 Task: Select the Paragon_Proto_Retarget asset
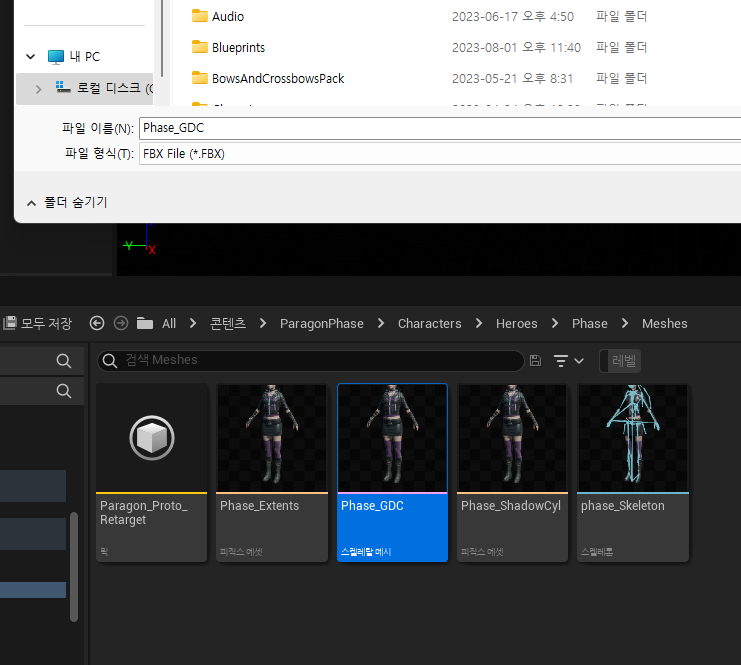click(x=152, y=473)
